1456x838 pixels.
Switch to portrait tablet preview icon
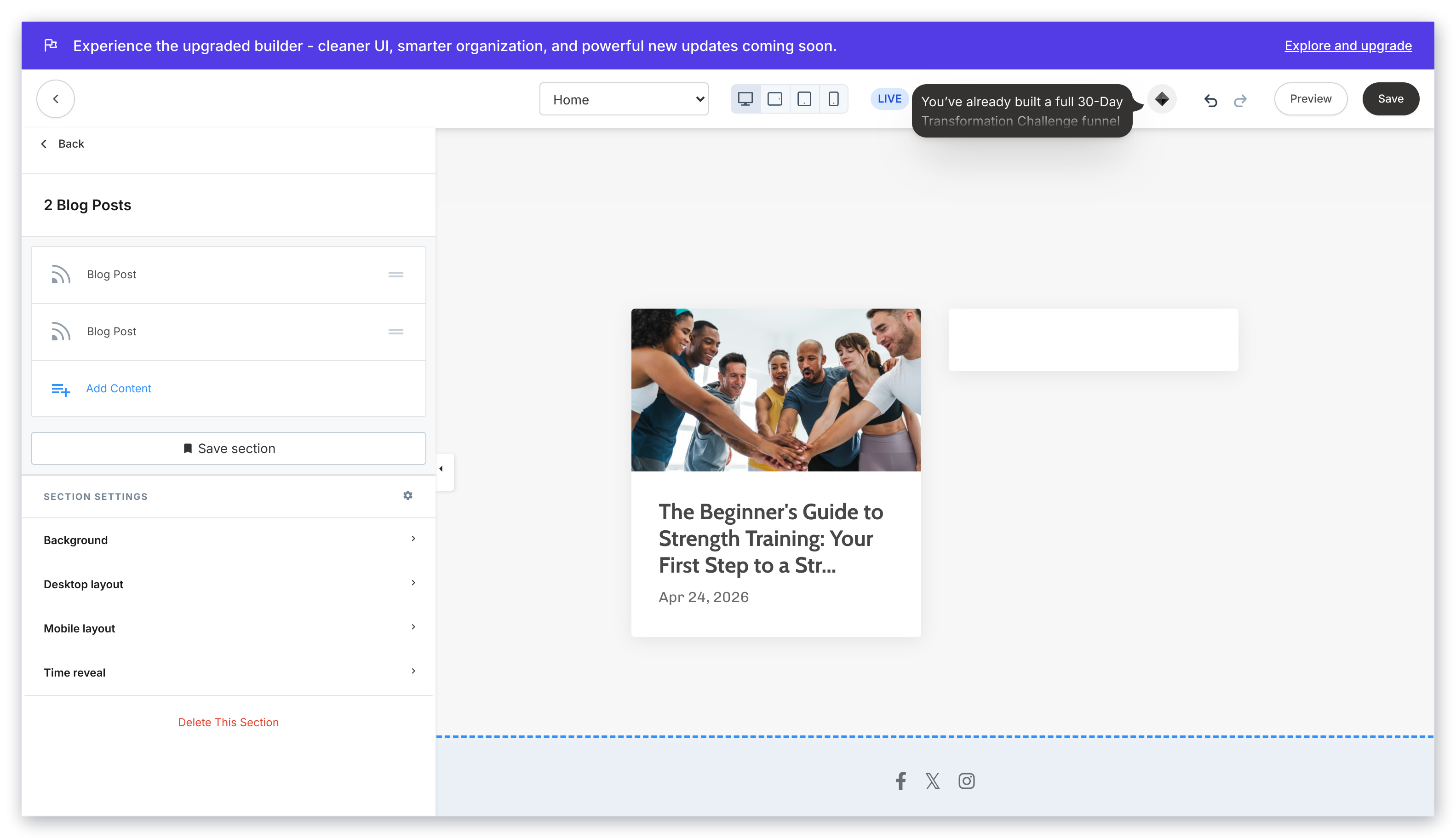(804, 99)
